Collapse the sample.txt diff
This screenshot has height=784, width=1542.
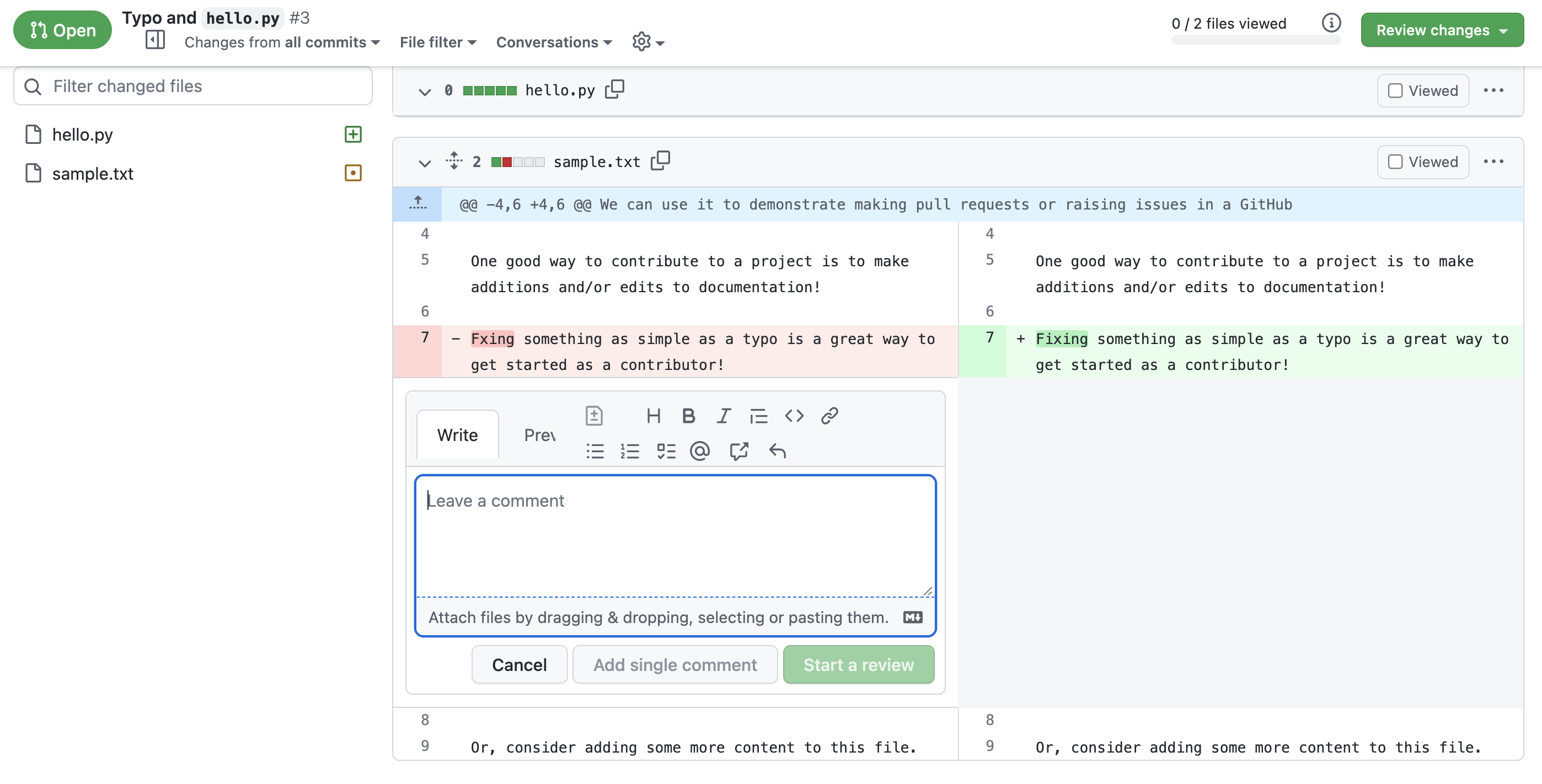click(x=425, y=163)
